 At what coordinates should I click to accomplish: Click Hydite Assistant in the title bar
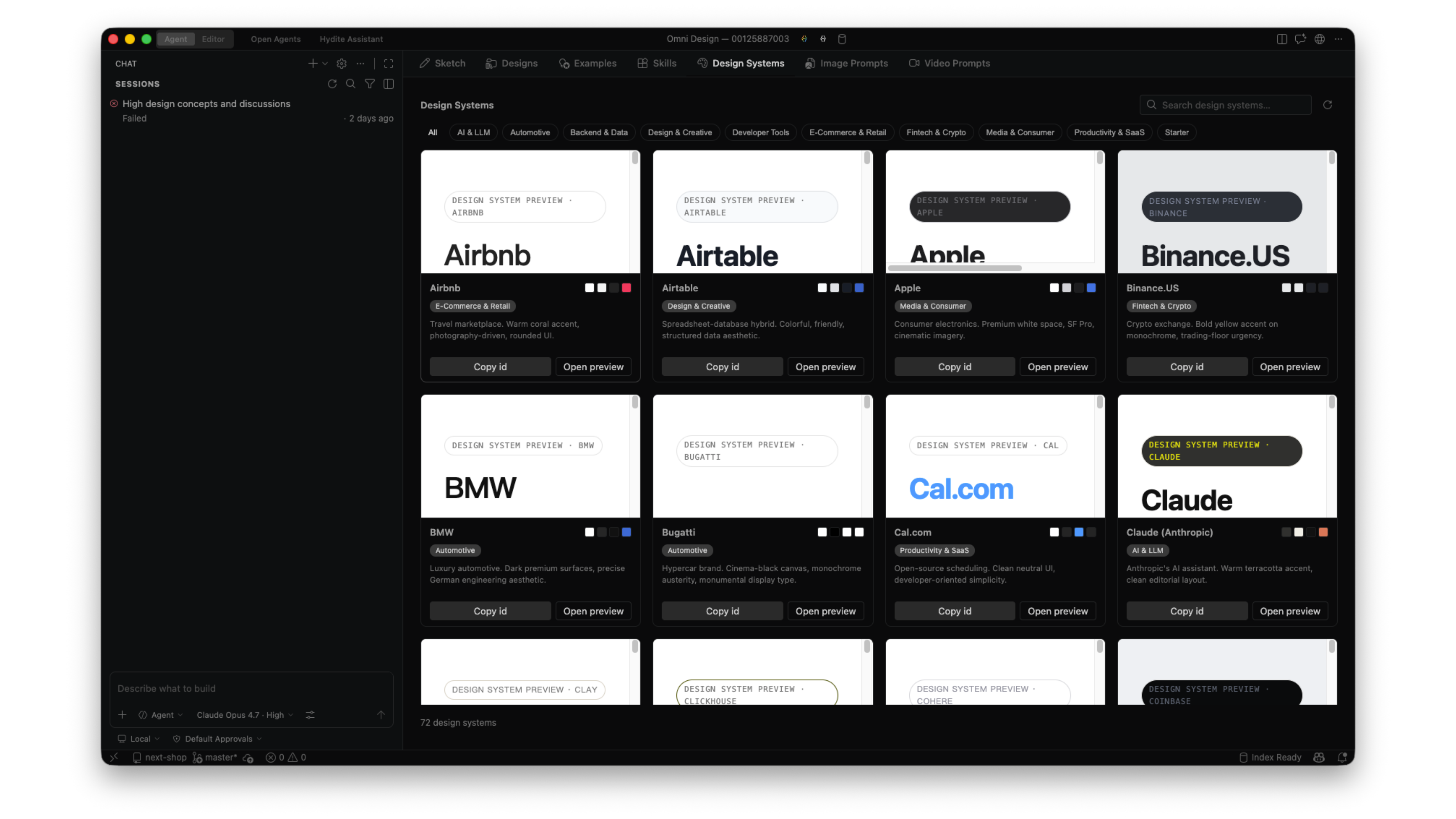(351, 39)
